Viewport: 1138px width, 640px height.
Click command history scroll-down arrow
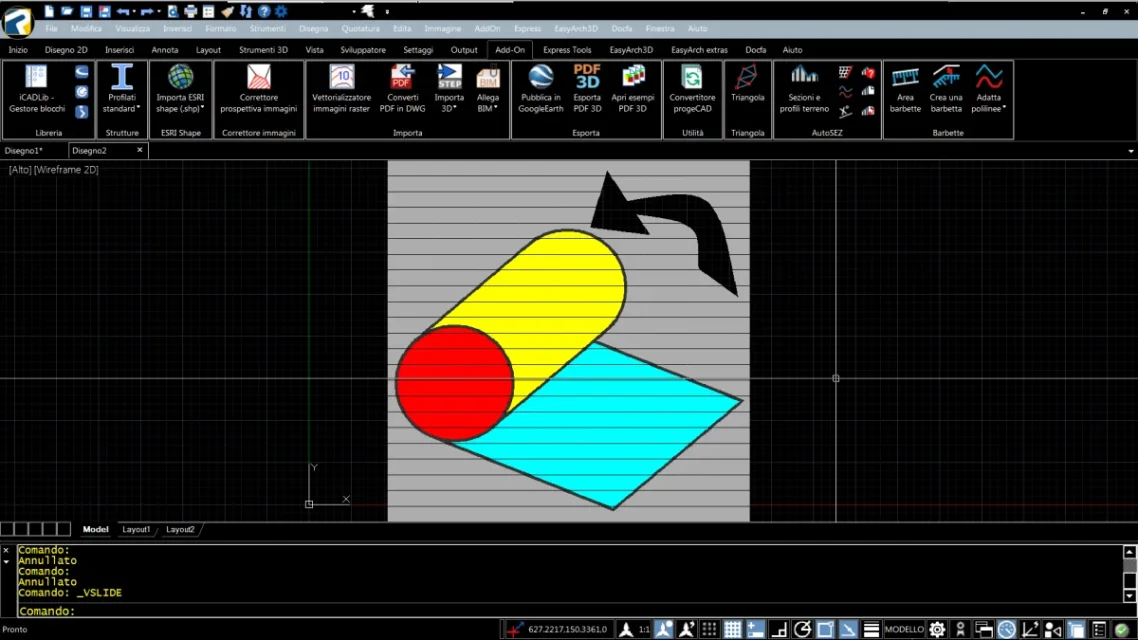coord(1129,596)
